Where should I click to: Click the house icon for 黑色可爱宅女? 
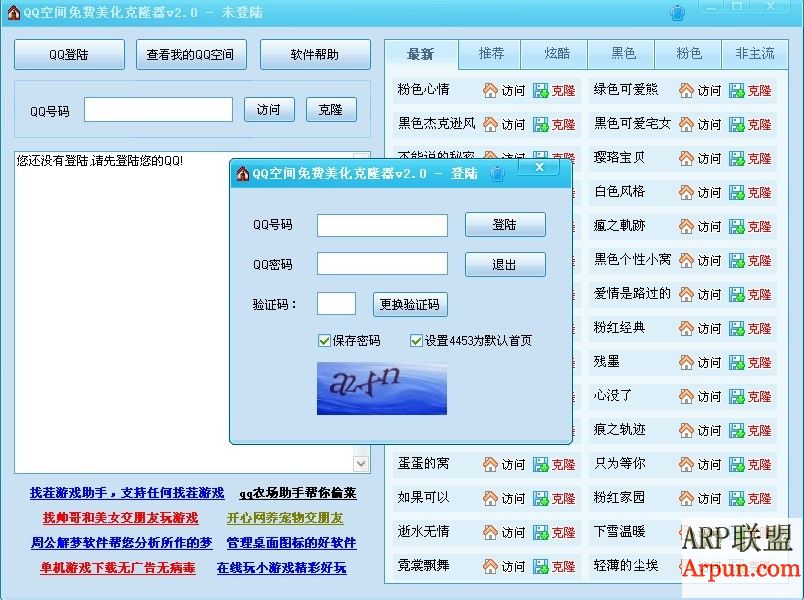coord(686,125)
